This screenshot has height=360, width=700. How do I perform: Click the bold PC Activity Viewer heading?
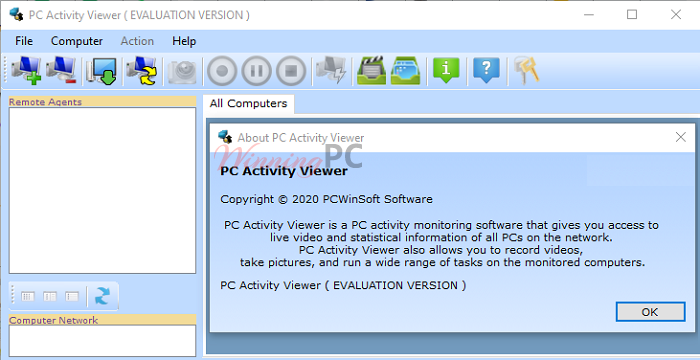coord(284,171)
